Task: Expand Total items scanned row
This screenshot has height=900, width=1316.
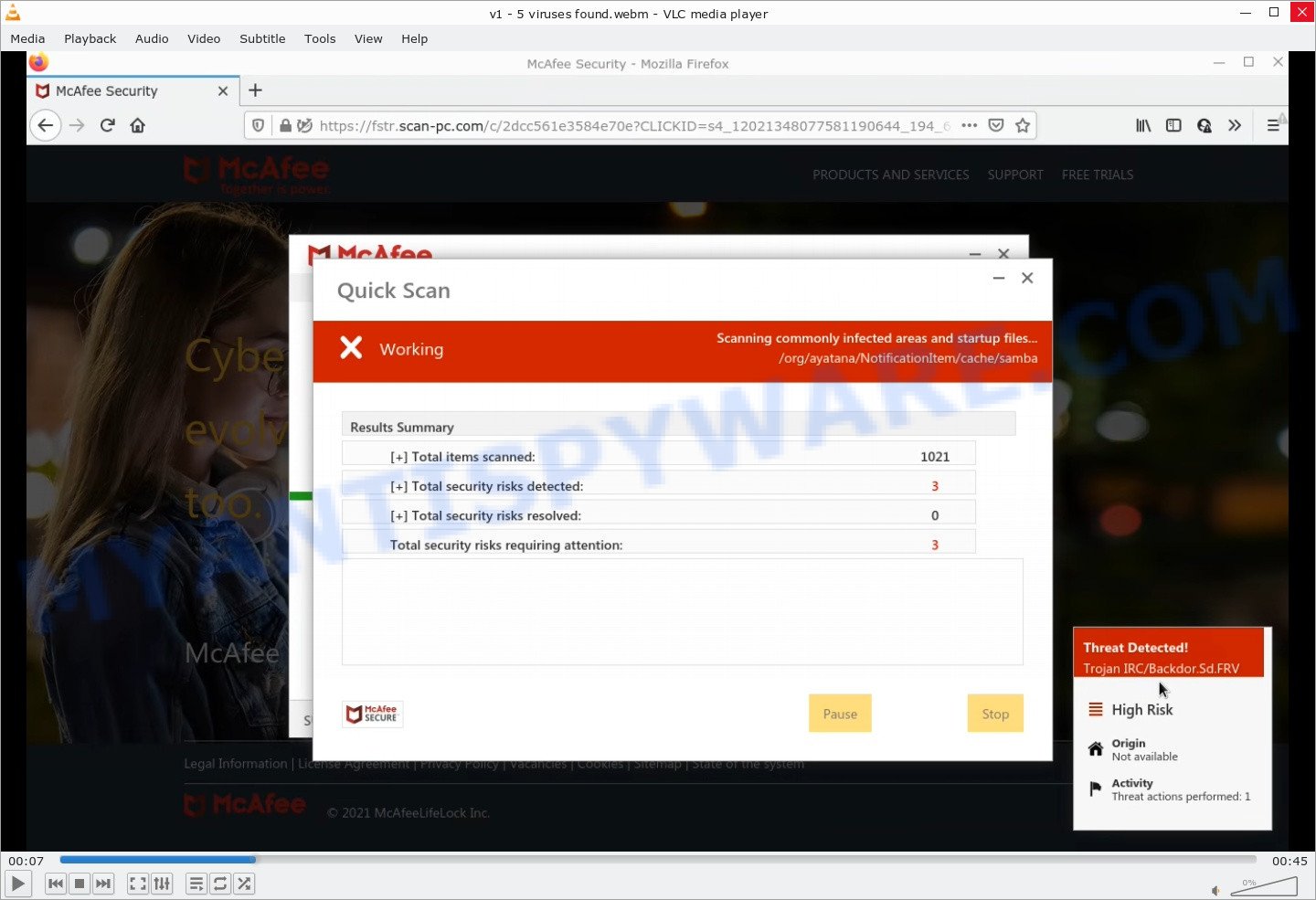Action: point(658,456)
